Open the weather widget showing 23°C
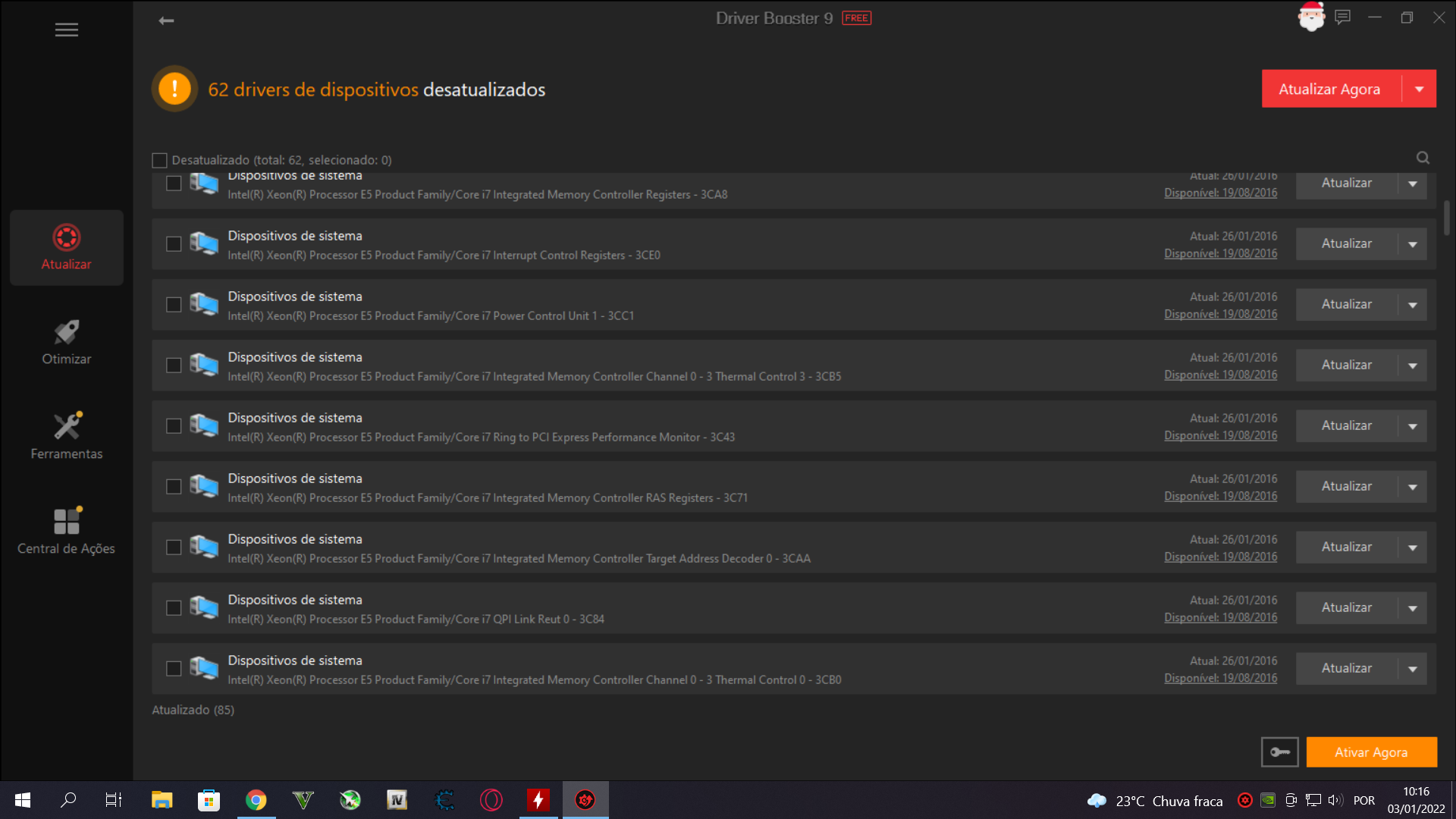Image resolution: width=1456 pixels, height=819 pixels. tap(1155, 801)
